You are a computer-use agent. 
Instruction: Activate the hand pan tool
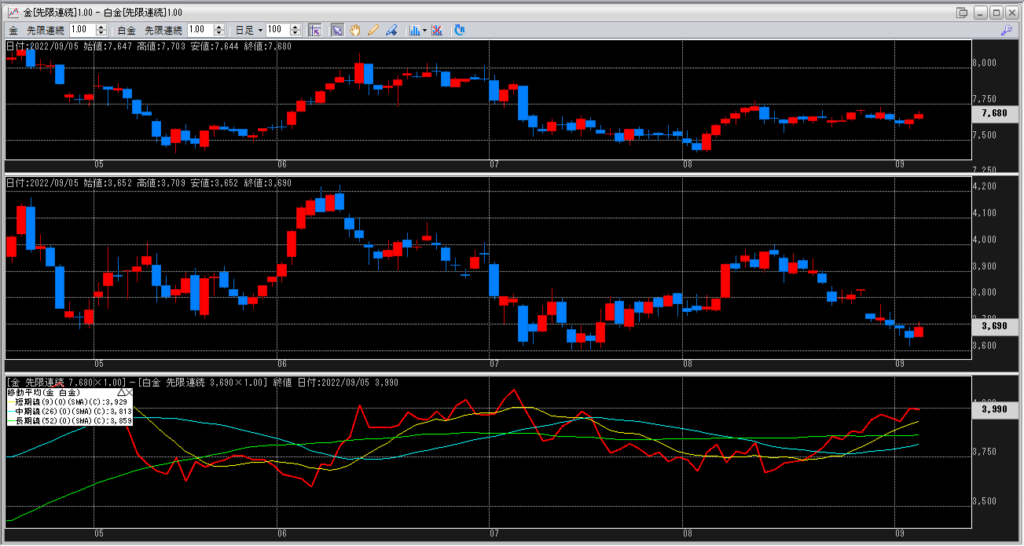tap(356, 30)
